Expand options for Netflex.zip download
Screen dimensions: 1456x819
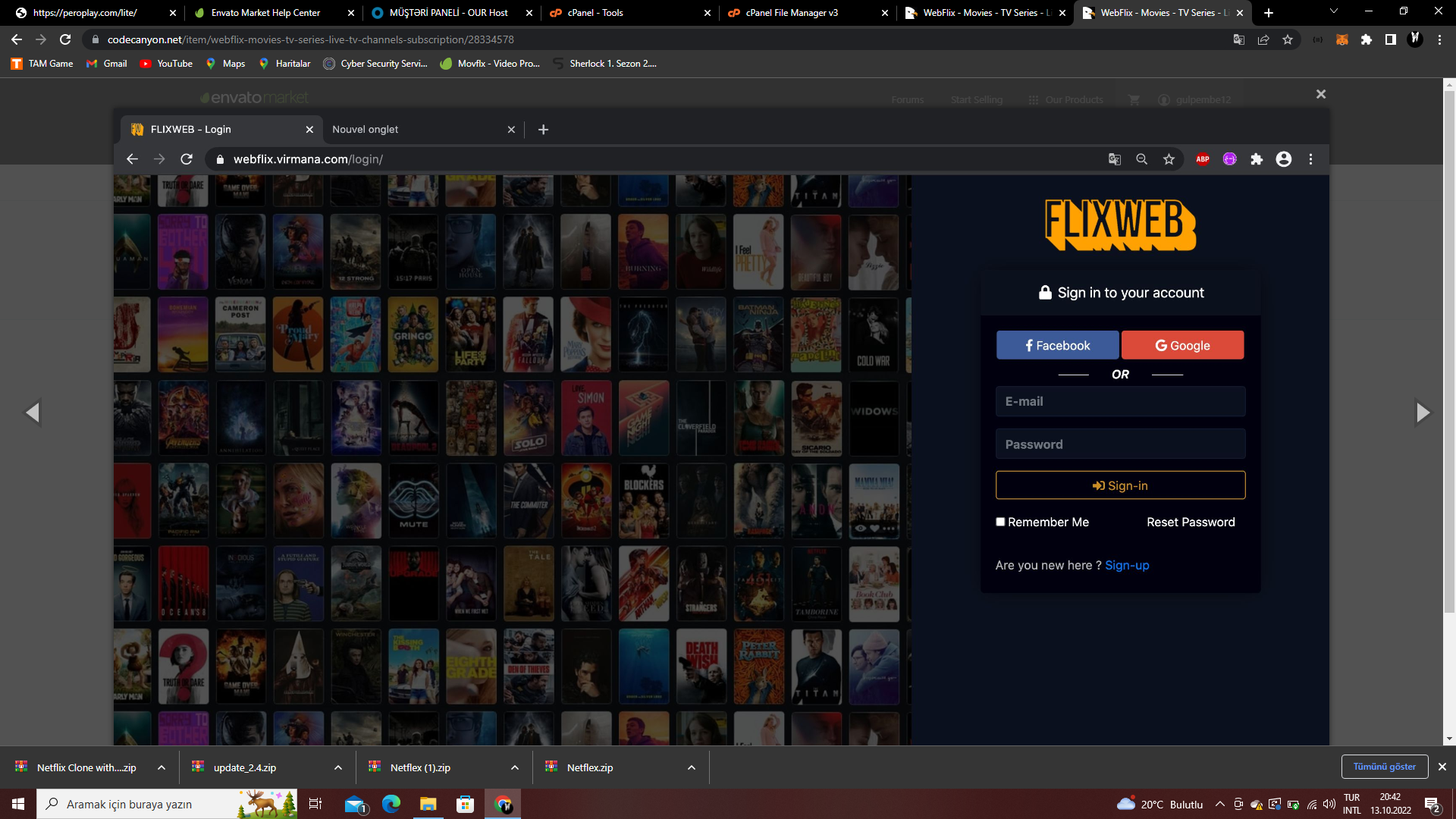pos(692,767)
